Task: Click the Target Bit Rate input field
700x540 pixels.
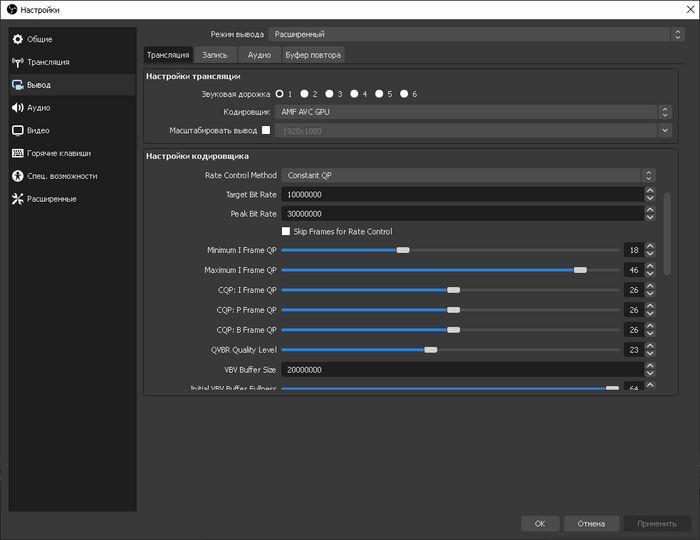Action: click(460, 195)
